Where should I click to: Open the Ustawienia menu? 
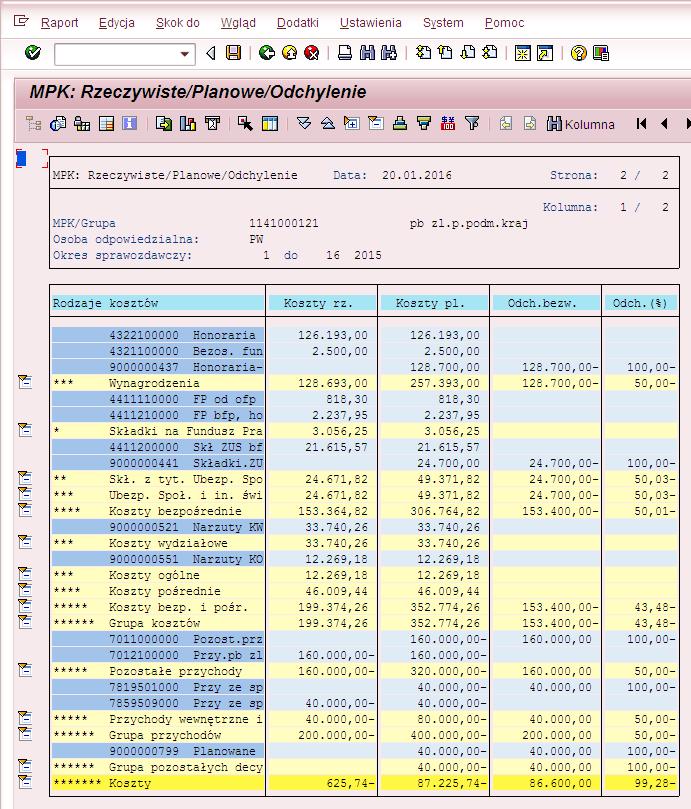tap(371, 23)
